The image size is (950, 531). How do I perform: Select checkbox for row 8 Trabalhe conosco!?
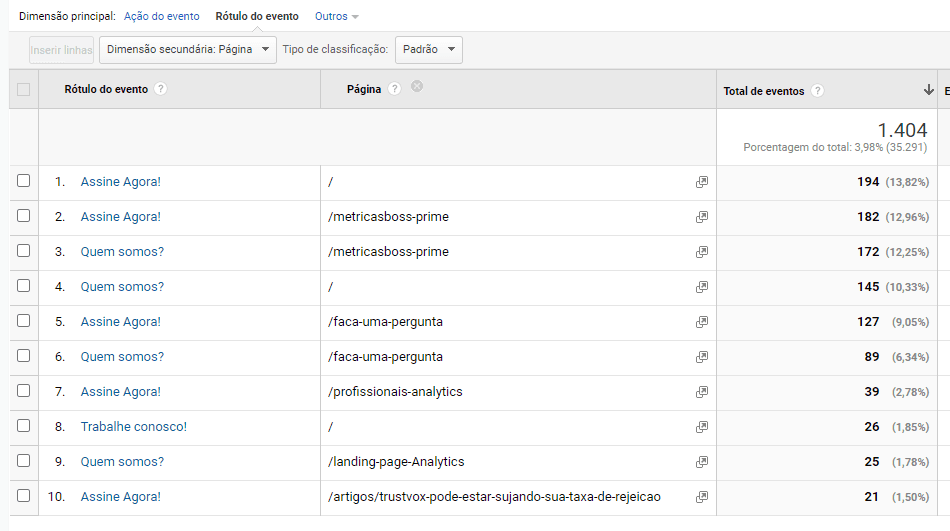click(24, 426)
